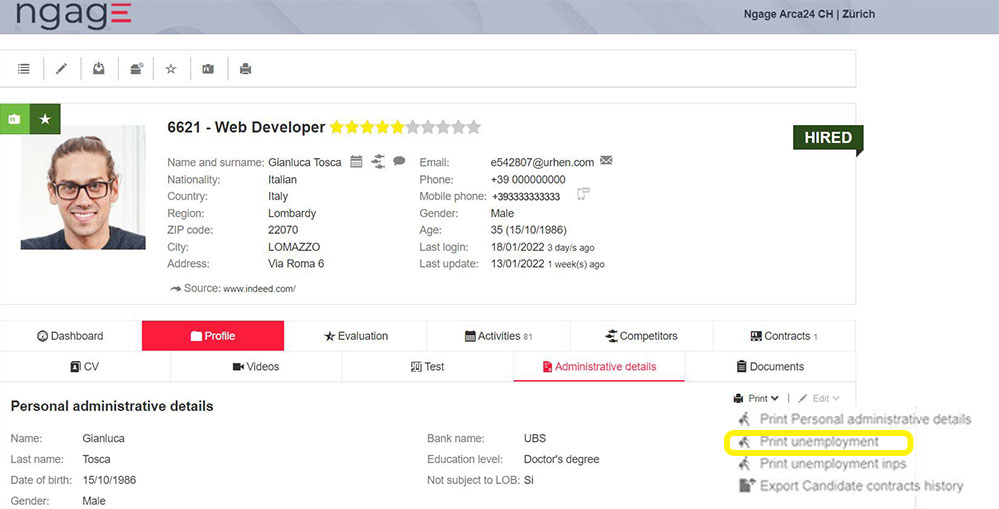Viewport: 999px width, 509px height.
Task: Click the SMS icon beside mobile phone
Action: (x=584, y=194)
